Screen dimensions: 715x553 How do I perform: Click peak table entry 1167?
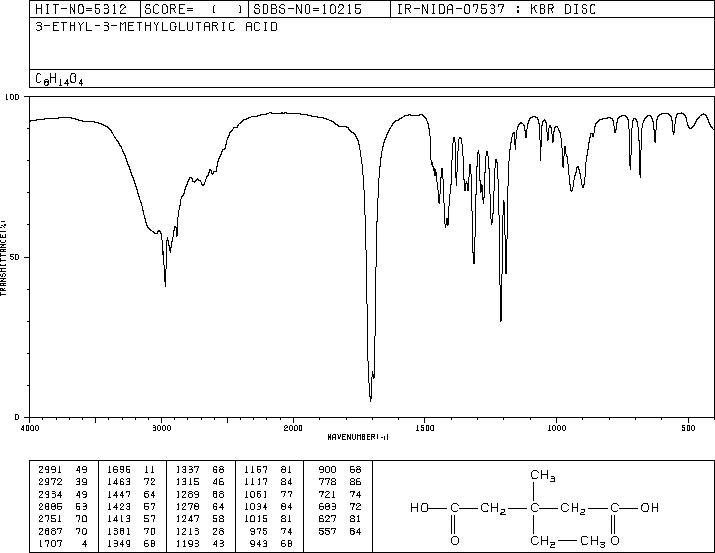pyautogui.click(x=256, y=470)
